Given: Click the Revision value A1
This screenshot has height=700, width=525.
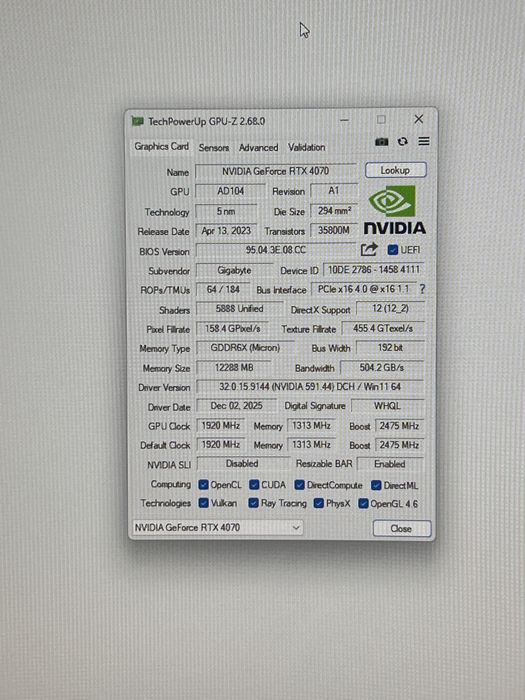Looking at the screenshot, I should click(334, 191).
